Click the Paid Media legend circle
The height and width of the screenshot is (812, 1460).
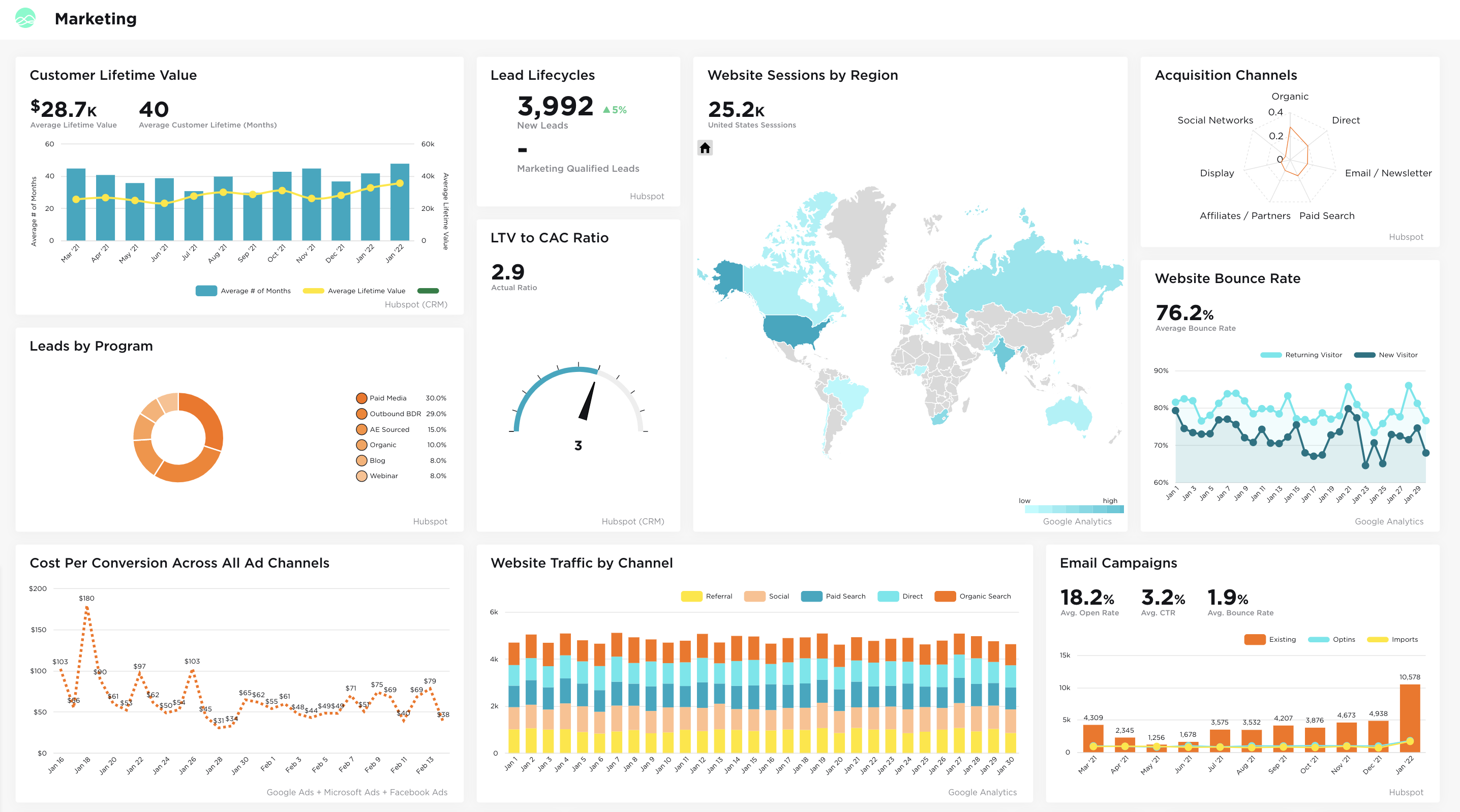(x=361, y=398)
